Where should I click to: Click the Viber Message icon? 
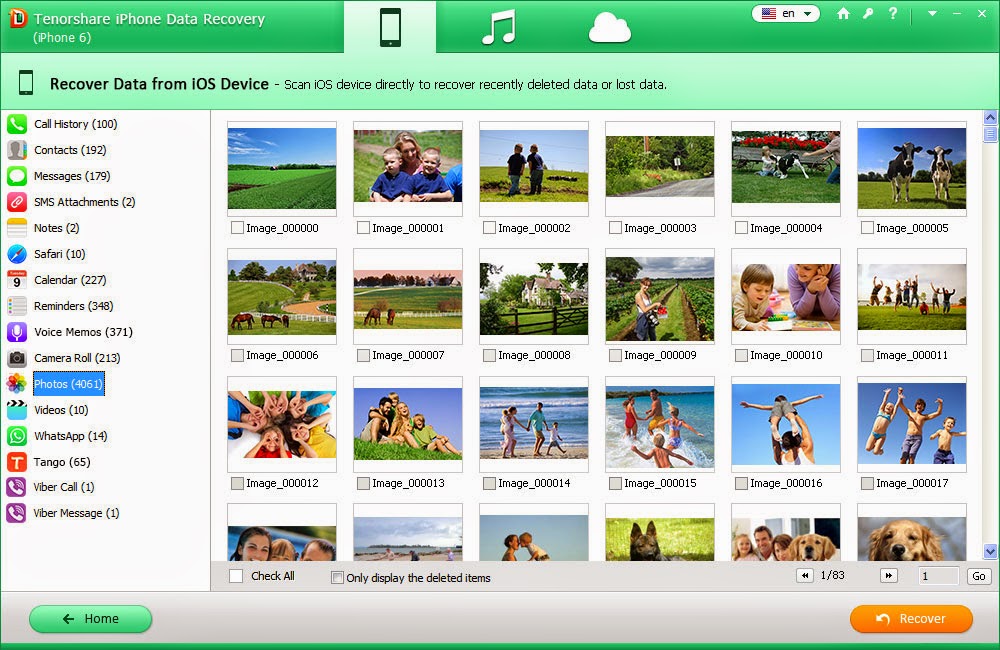17,513
